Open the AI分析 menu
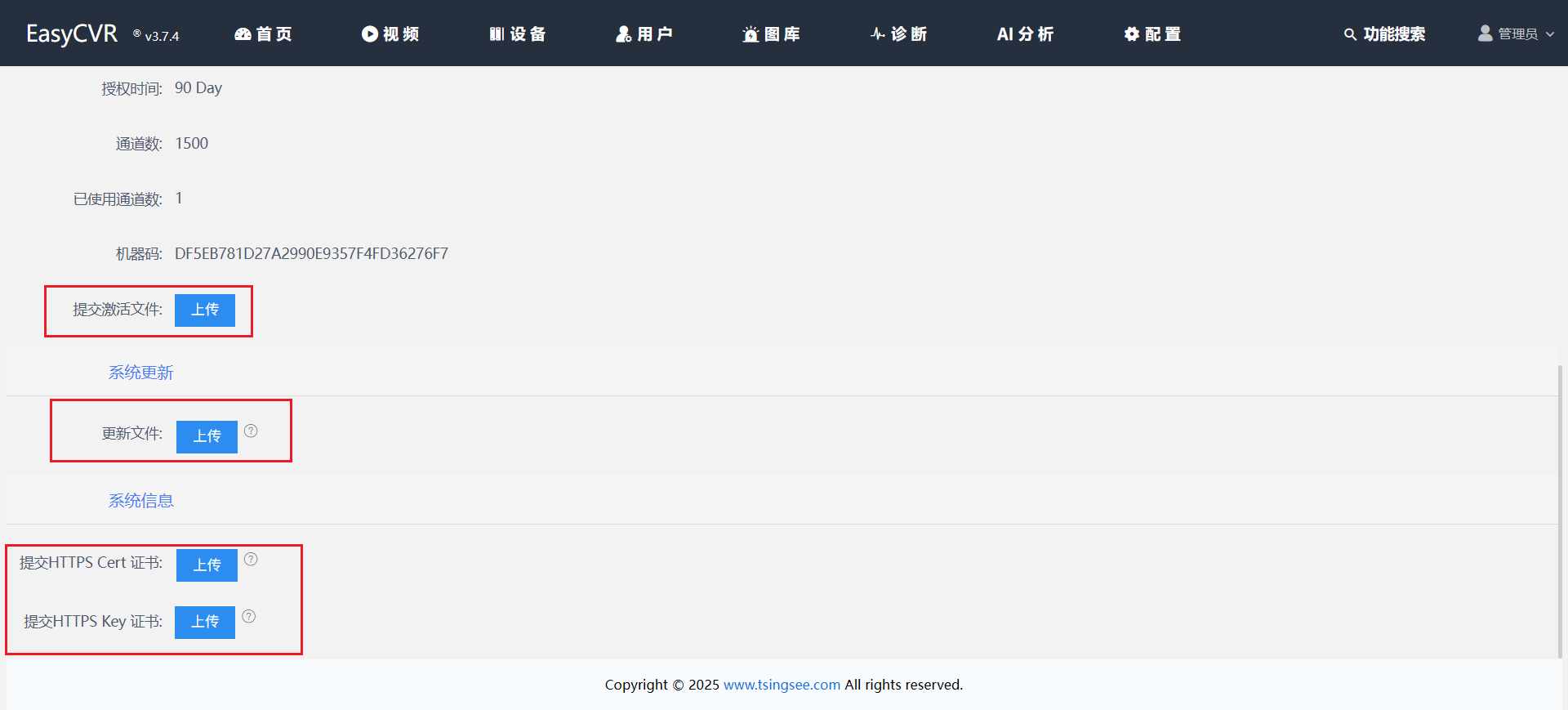 pos(1025,34)
